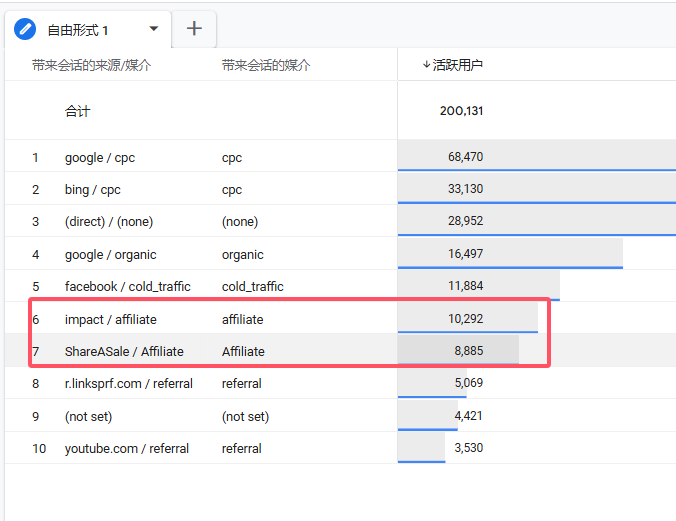Select (not set) source in row 9
Viewport: 676px width, 521px height.
click(x=88, y=417)
